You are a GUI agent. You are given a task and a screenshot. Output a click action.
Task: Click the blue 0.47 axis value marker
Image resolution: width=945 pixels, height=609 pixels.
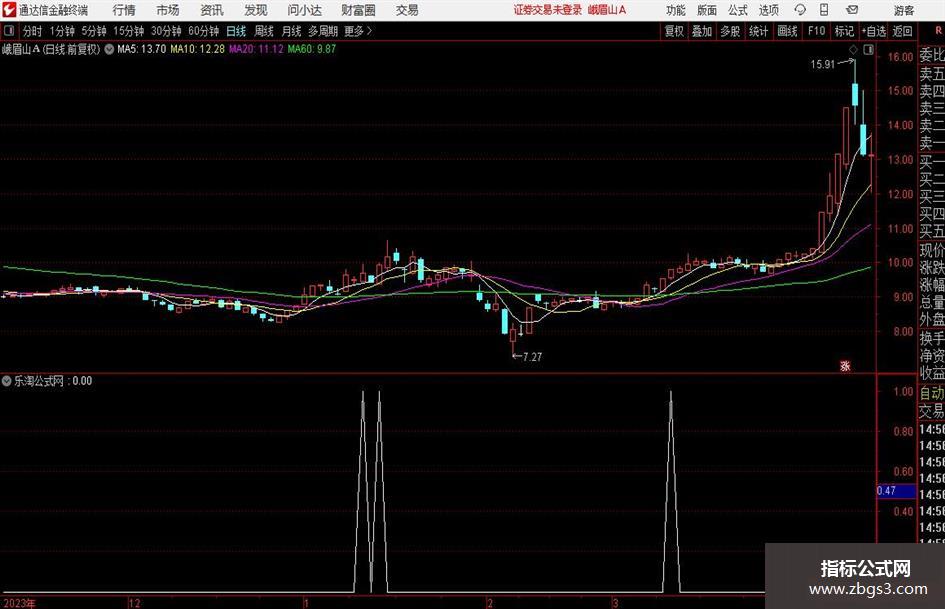pyautogui.click(x=896, y=491)
